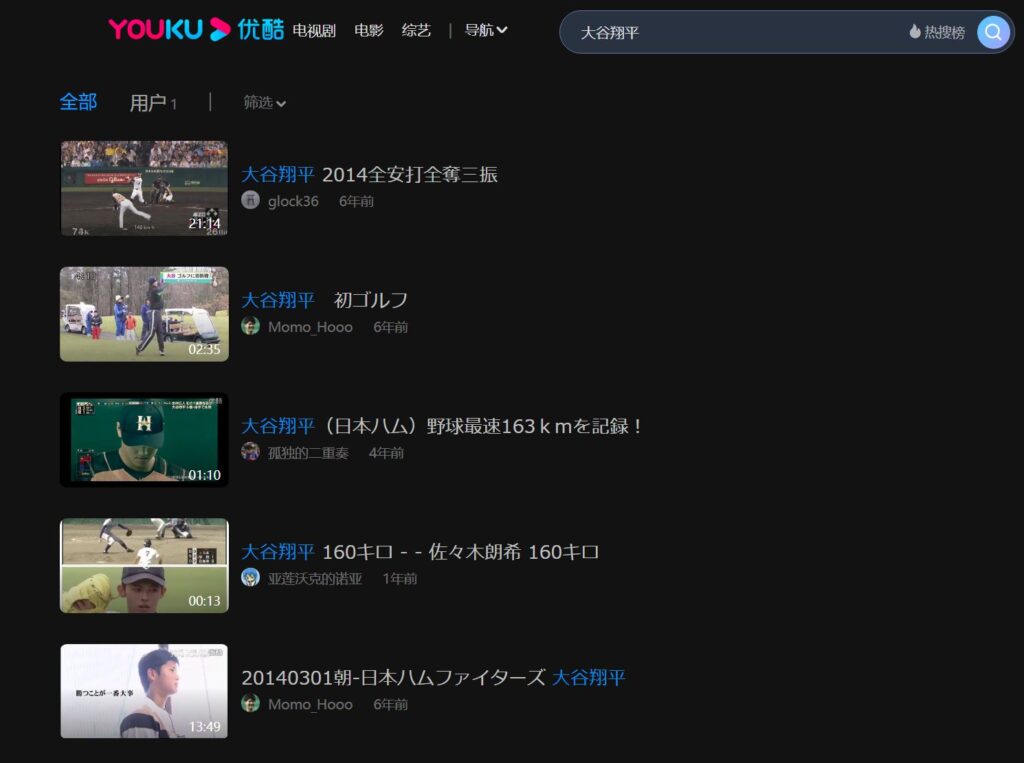
Task: Click 4年前 text beside 孤独的二重奏
Action: [386, 453]
